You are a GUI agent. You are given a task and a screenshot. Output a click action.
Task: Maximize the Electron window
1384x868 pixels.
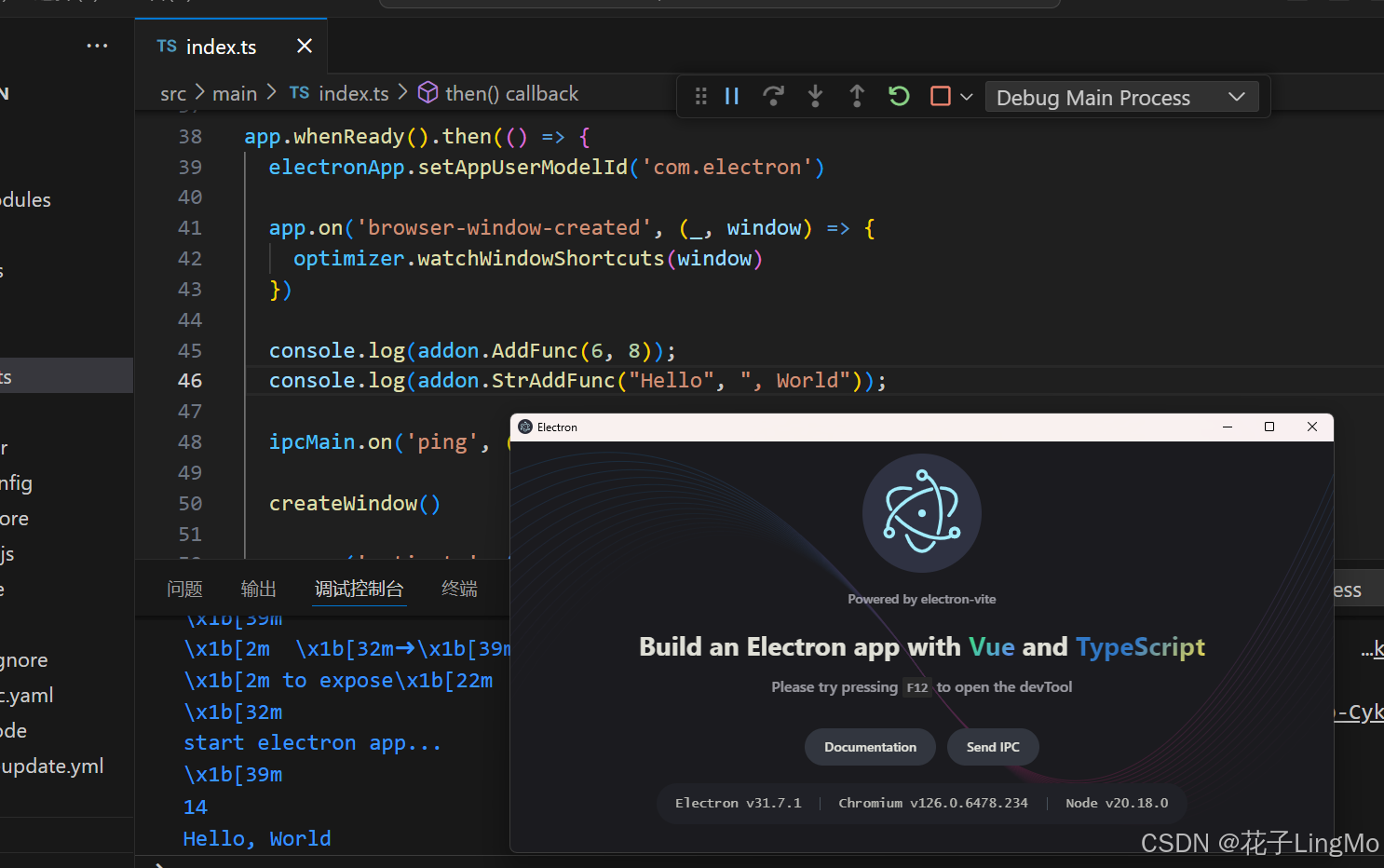(x=1269, y=427)
